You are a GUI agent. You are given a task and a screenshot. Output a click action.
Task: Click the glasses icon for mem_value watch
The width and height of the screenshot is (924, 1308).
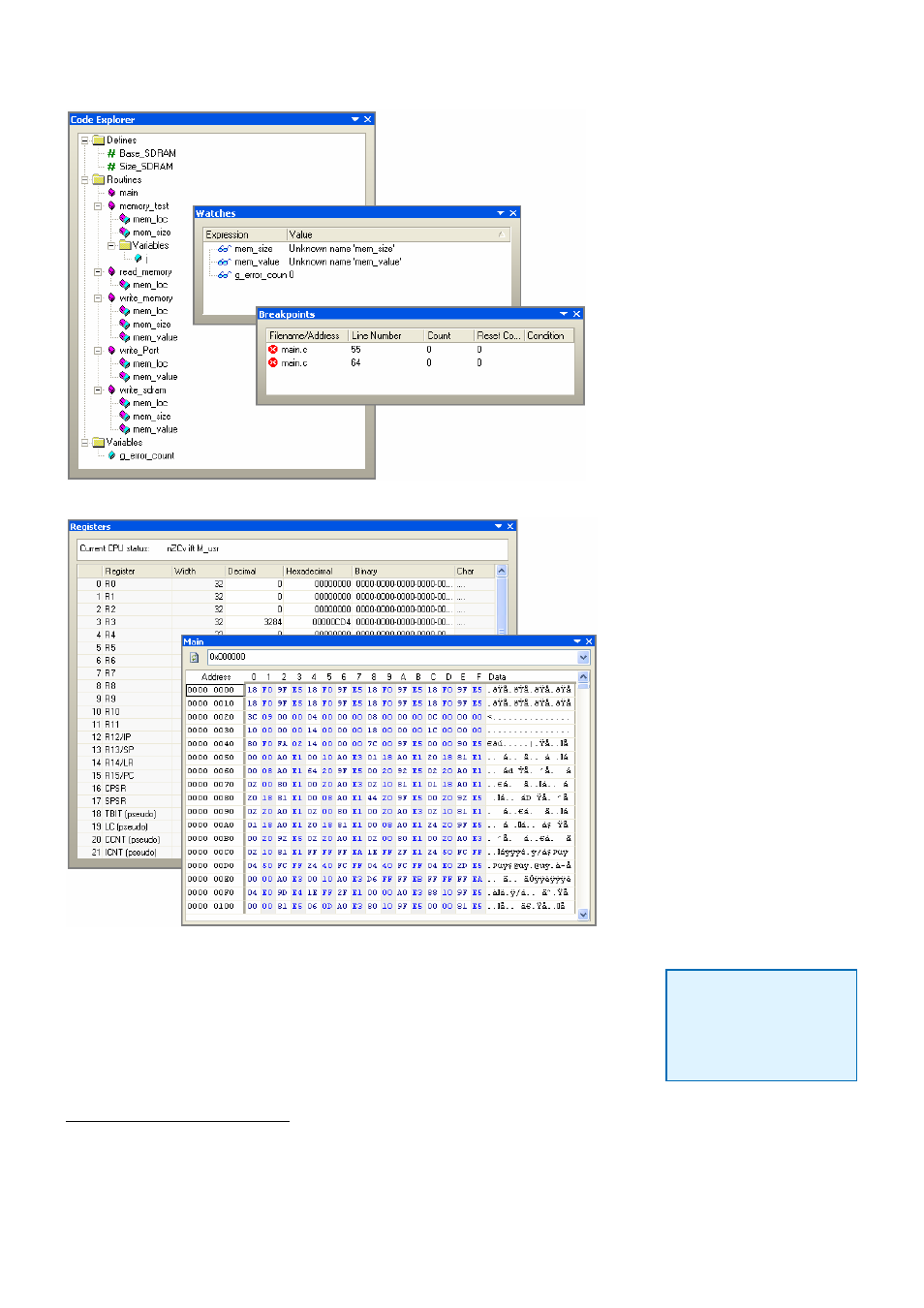pos(224,262)
